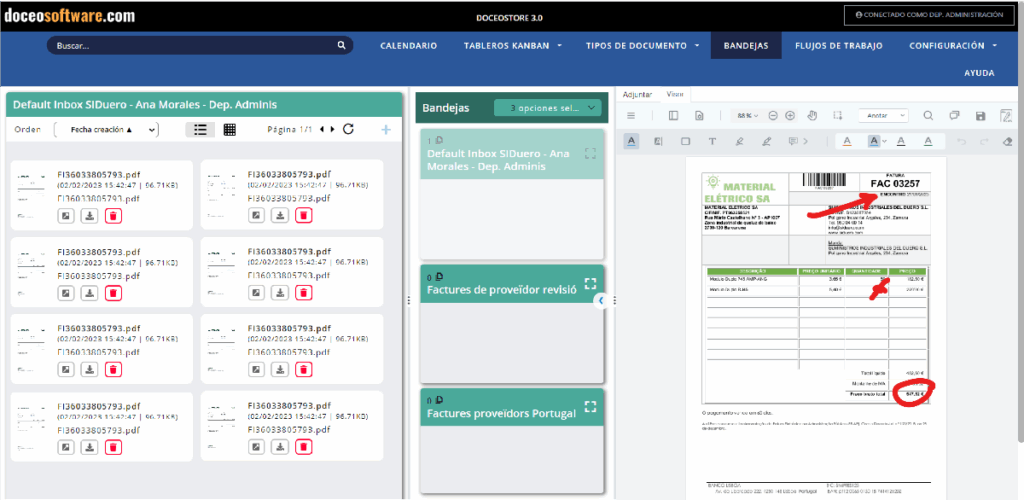
Task: Select the rectangle annotation tool
Action: click(686, 141)
